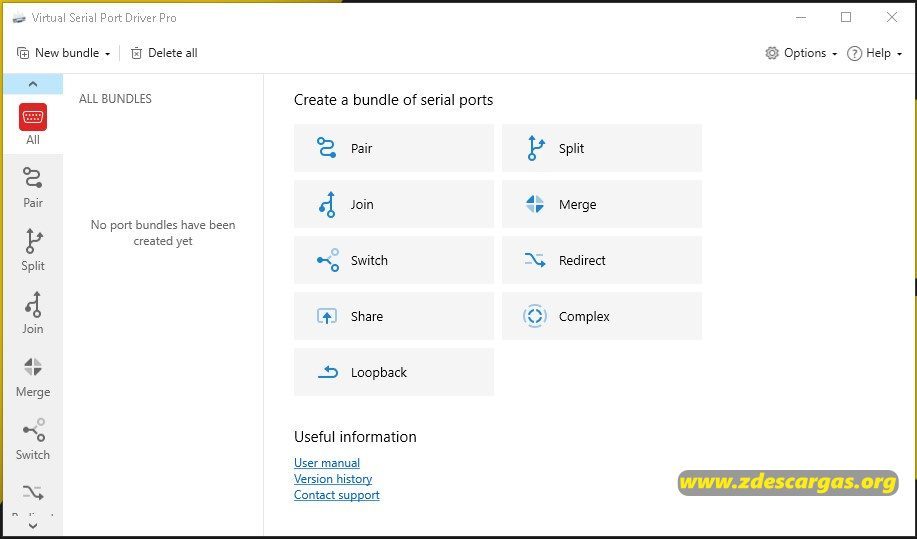917x539 pixels.
Task: Click the application icon in the title bar
Action: tap(19, 18)
